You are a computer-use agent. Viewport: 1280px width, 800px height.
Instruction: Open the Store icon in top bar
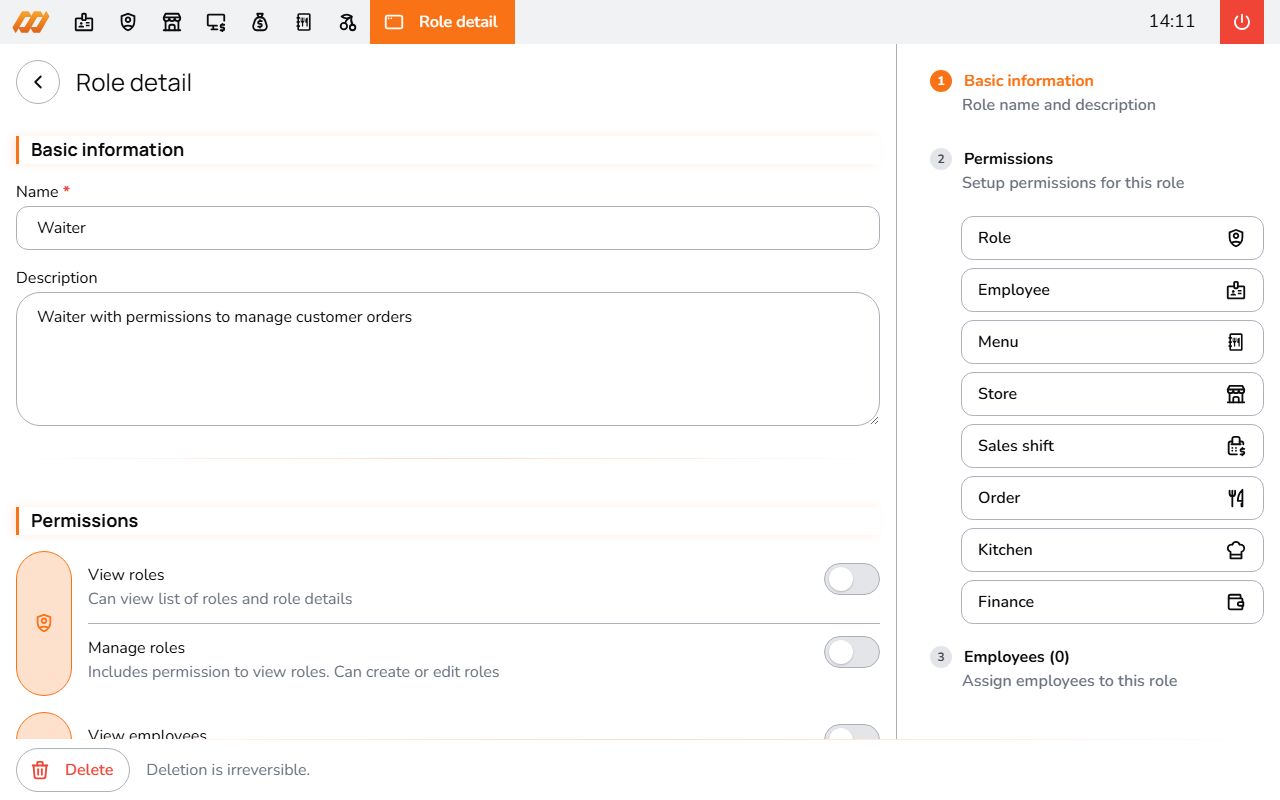tap(172, 22)
